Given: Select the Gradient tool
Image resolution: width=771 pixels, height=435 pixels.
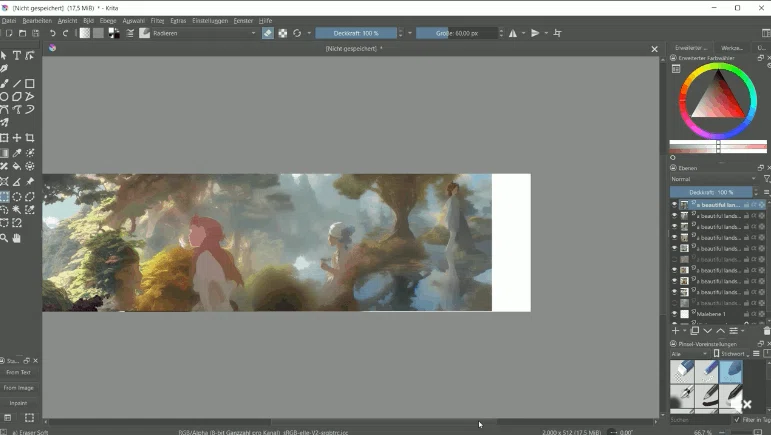Looking at the screenshot, I should [x=4, y=153].
